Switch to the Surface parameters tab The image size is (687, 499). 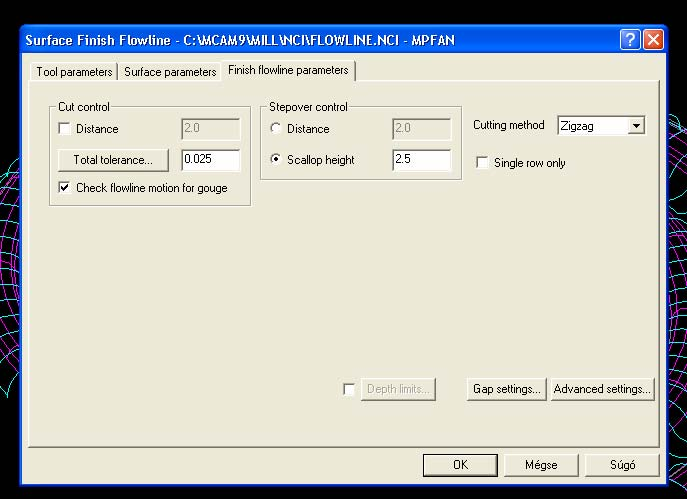point(170,72)
